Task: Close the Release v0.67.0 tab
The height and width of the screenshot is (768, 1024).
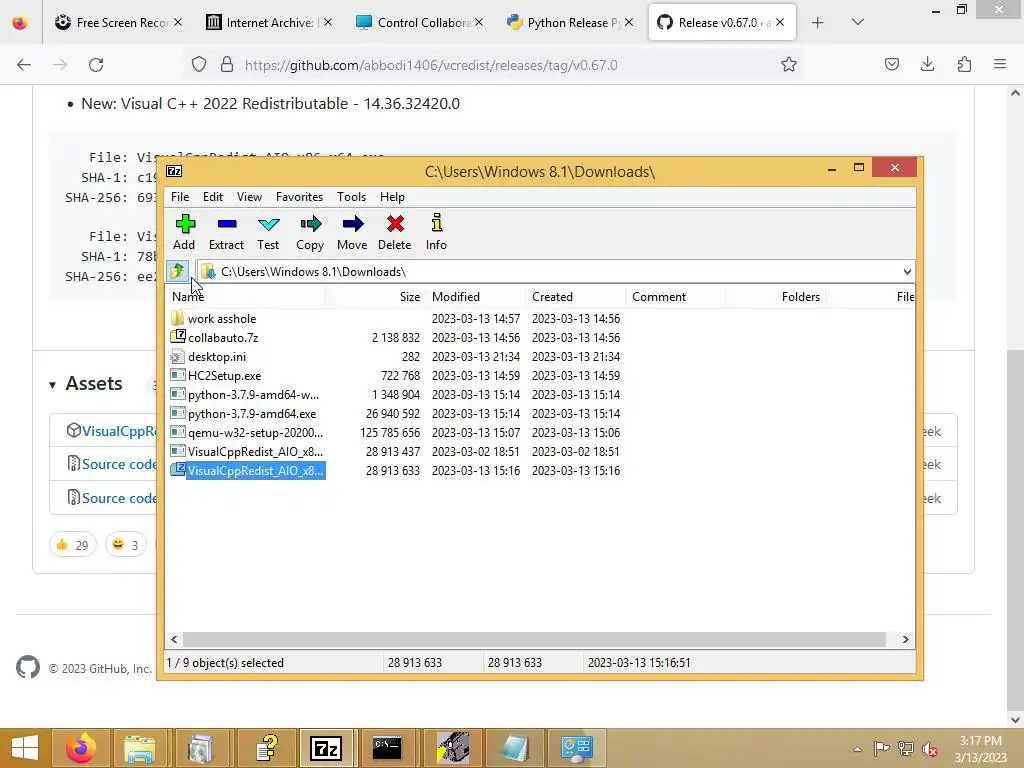Action: click(780, 22)
